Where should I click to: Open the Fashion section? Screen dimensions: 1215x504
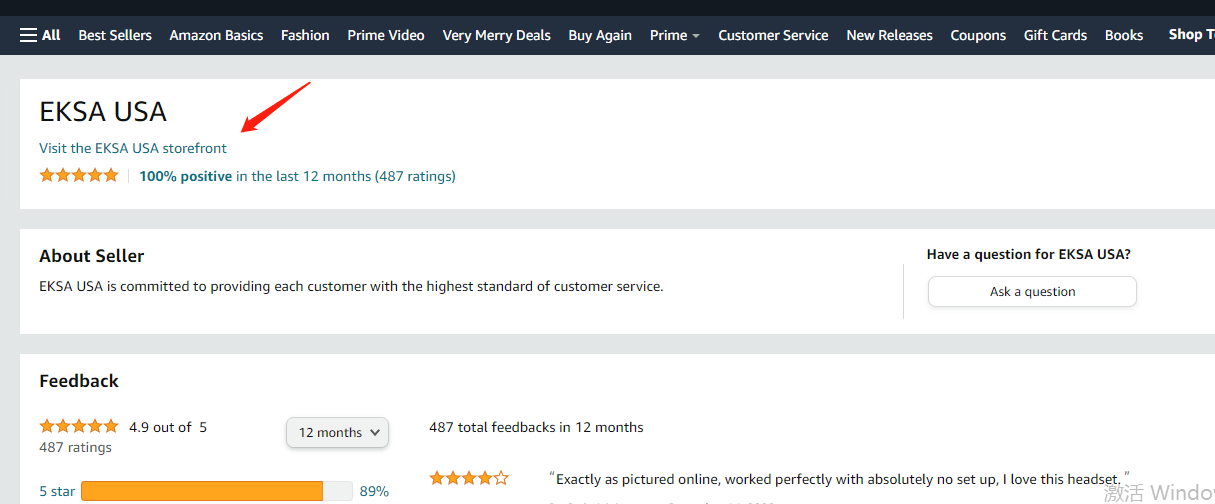pos(305,35)
